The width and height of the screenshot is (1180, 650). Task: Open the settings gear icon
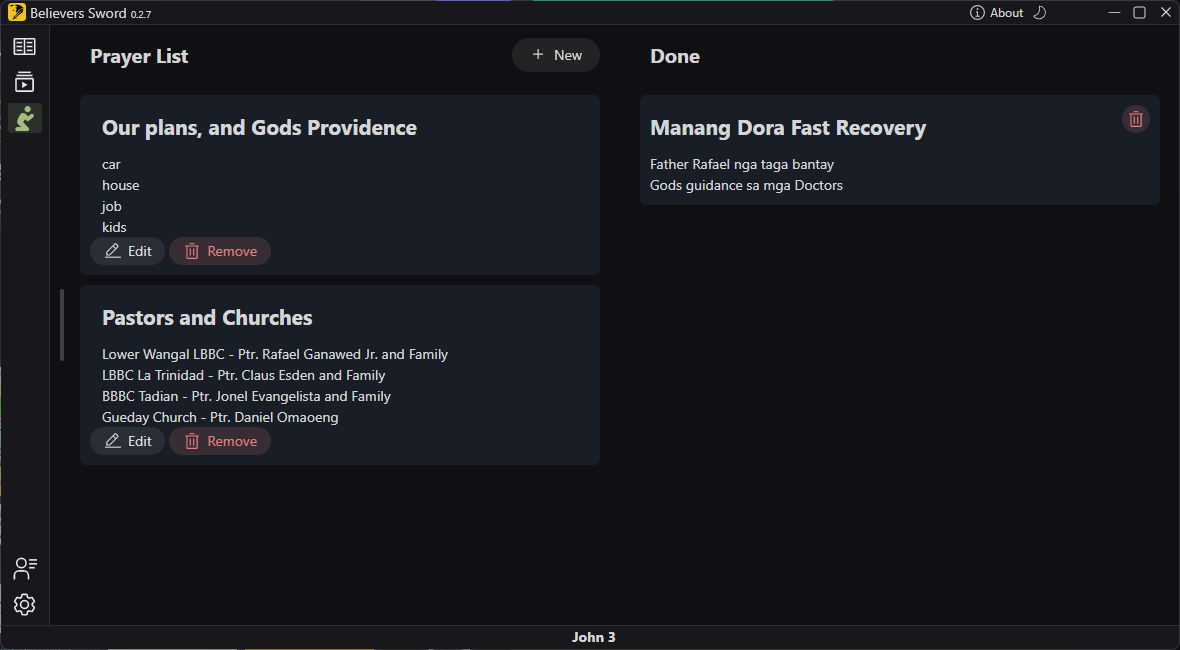tap(24, 604)
